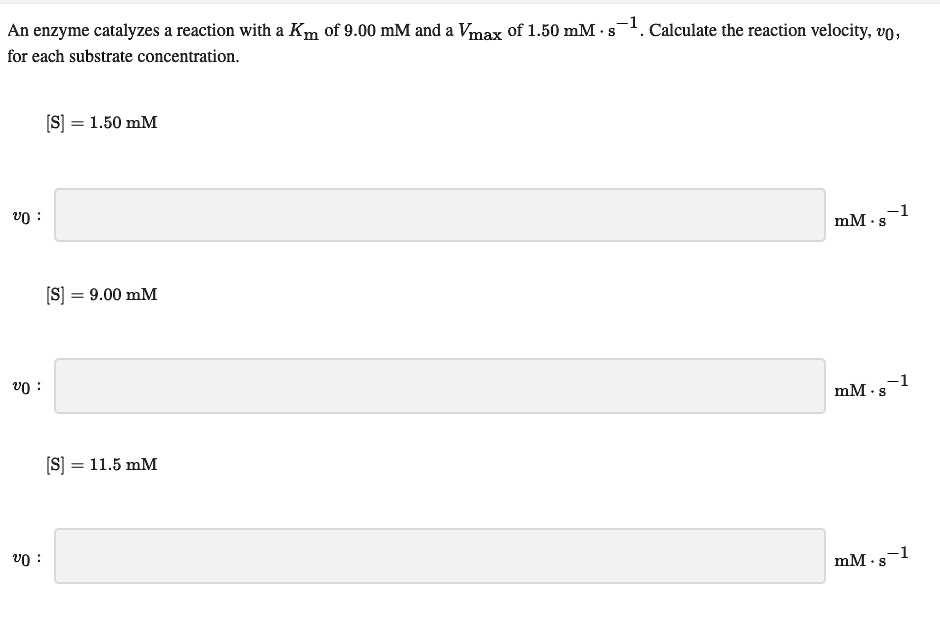Click the mM·s⁻¹ unit after the second field
This screenshot has width=940, height=634.
point(870,385)
